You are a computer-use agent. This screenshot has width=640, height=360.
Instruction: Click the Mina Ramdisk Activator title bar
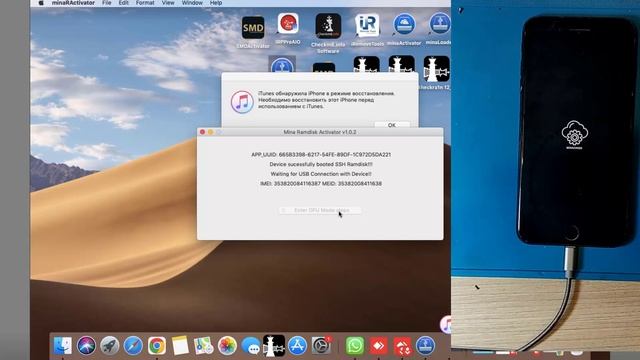coord(320,132)
